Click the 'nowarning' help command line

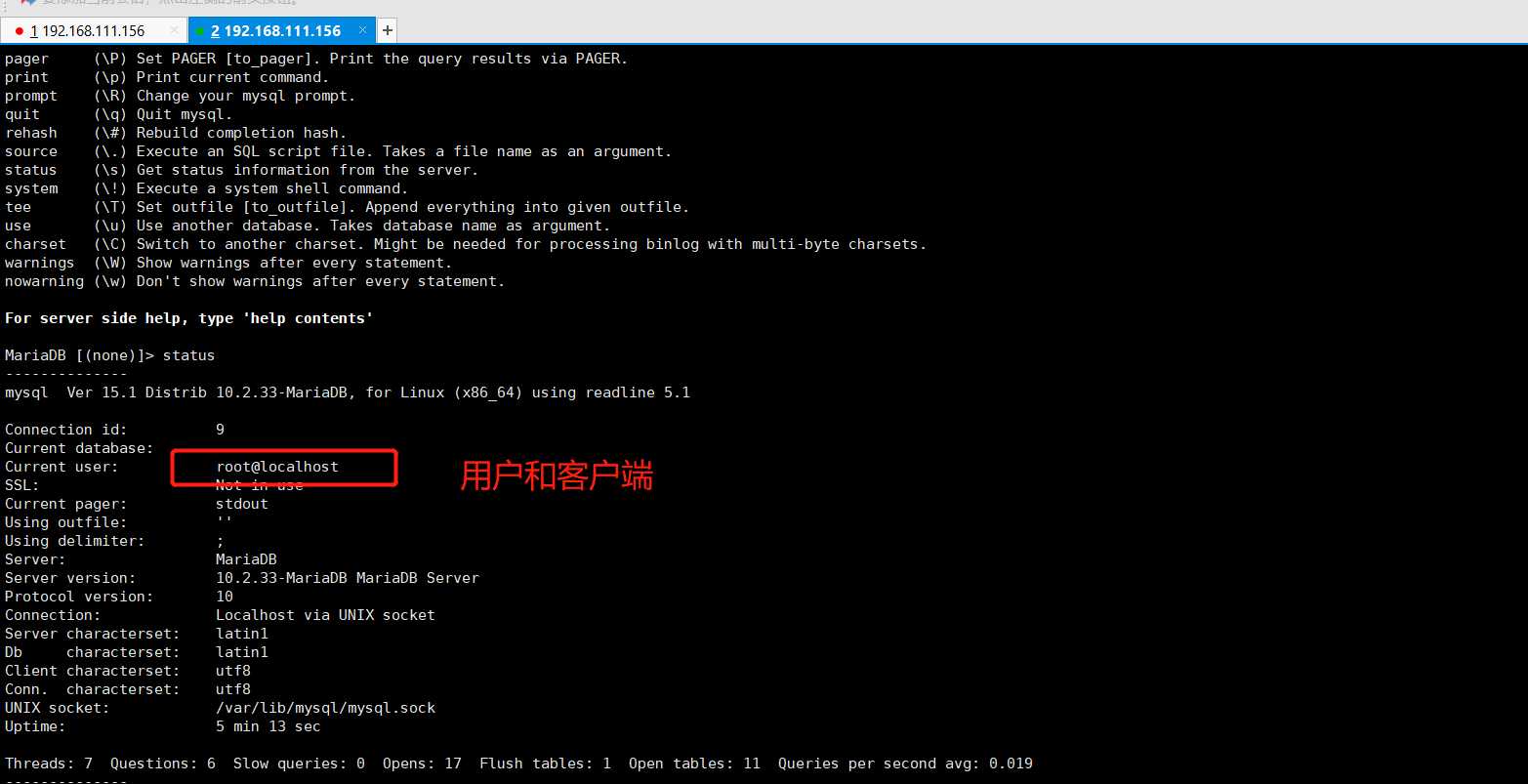pos(255,281)
